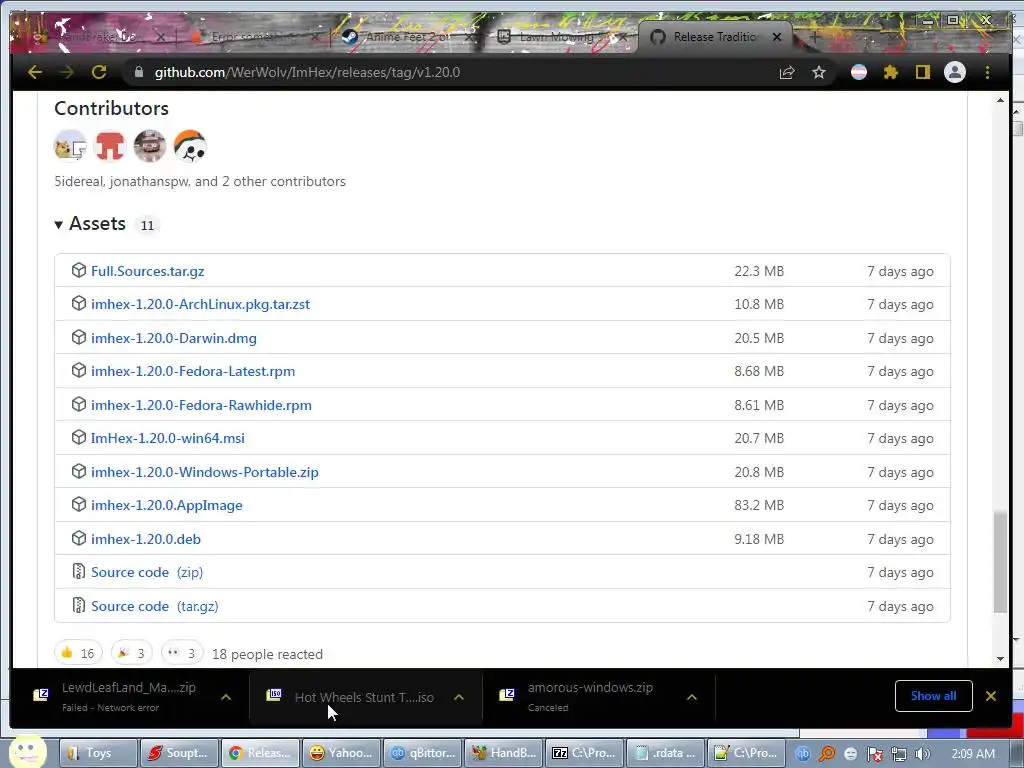Collapse the Assets section
The height and width of the screenshot is (768, 1024).
90,223
